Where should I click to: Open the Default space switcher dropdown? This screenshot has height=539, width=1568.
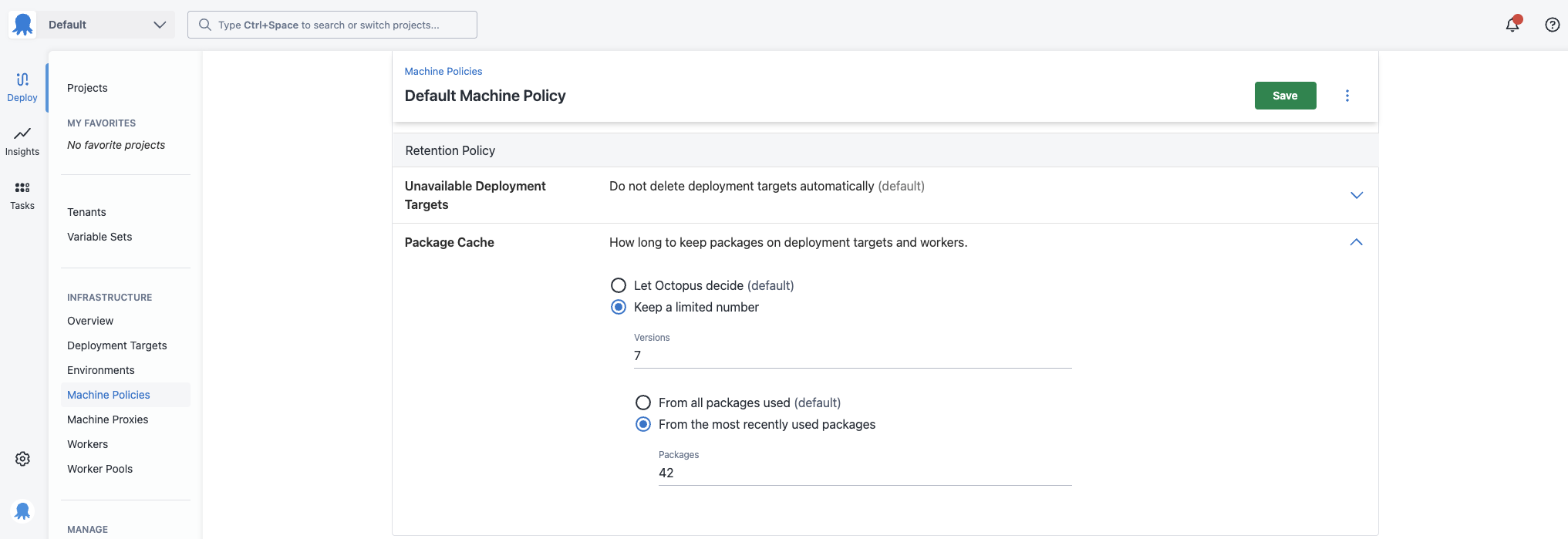click(x=106, y=25)
